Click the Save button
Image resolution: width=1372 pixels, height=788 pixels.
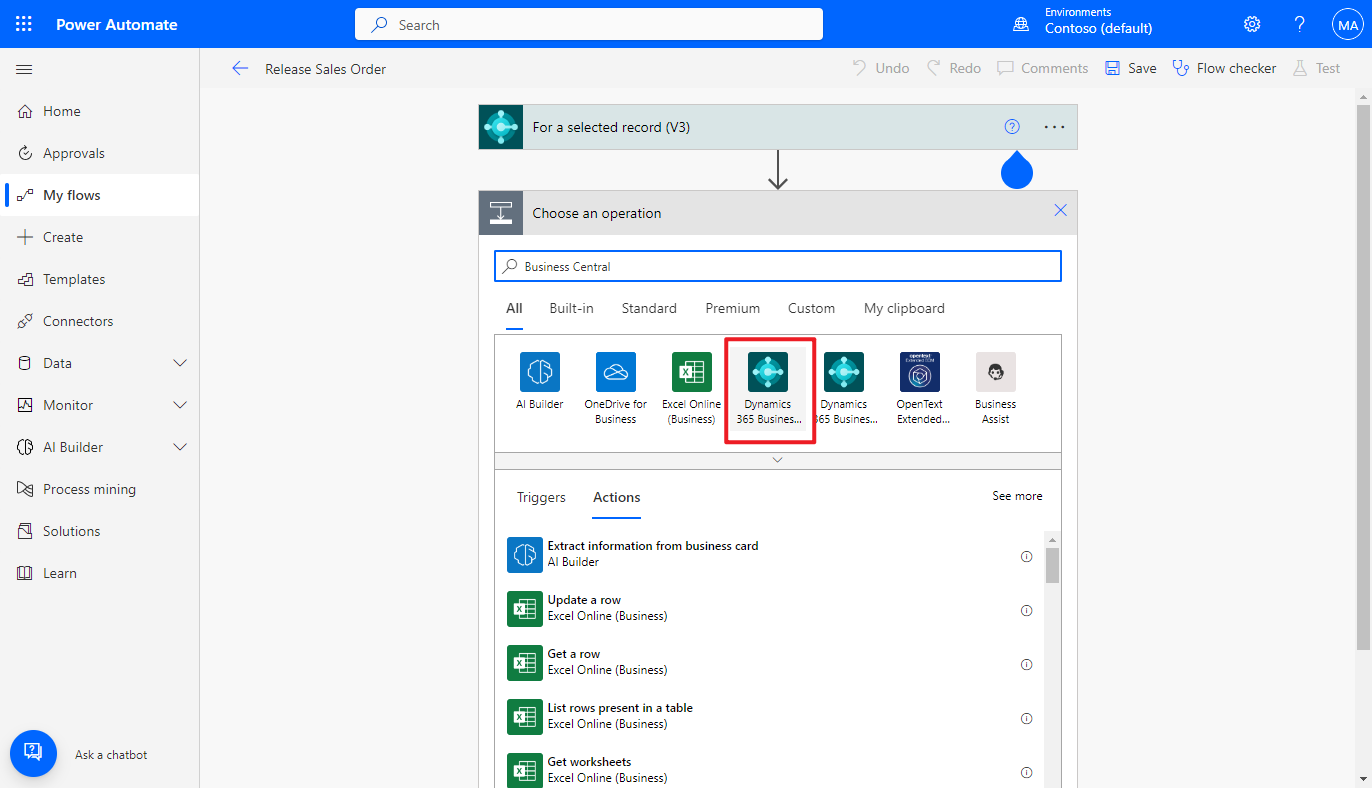click(x=1130, y=67)
